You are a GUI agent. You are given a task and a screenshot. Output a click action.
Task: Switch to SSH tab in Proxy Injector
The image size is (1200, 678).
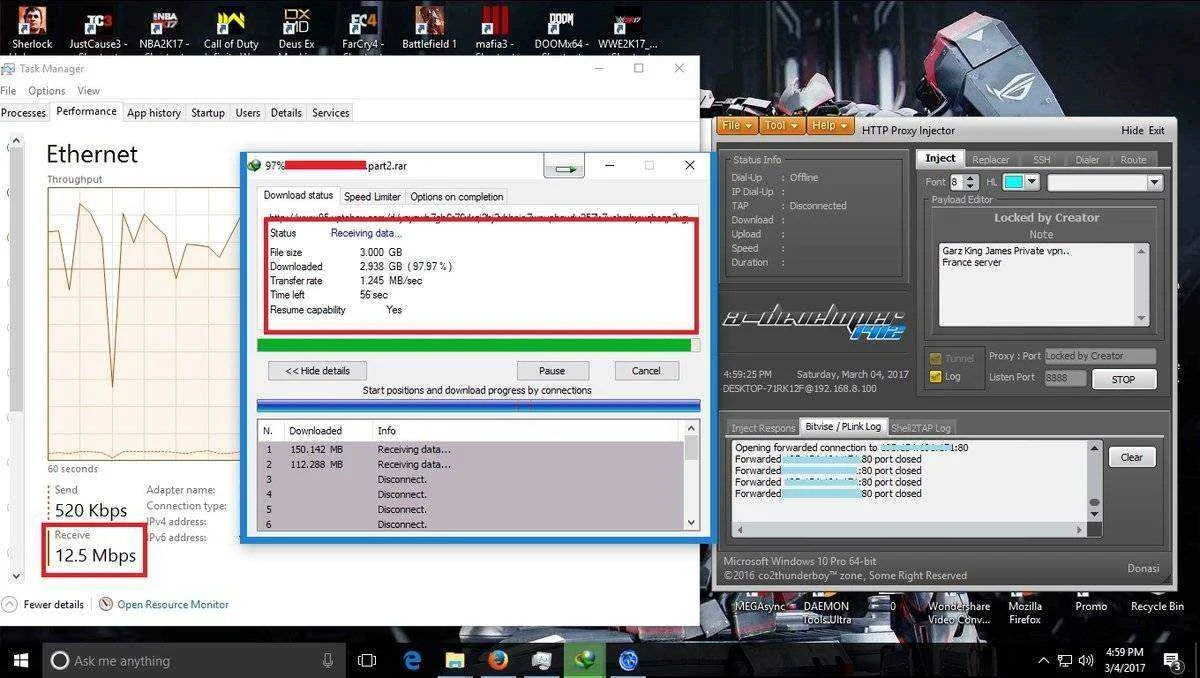[x=1042, y=159]
